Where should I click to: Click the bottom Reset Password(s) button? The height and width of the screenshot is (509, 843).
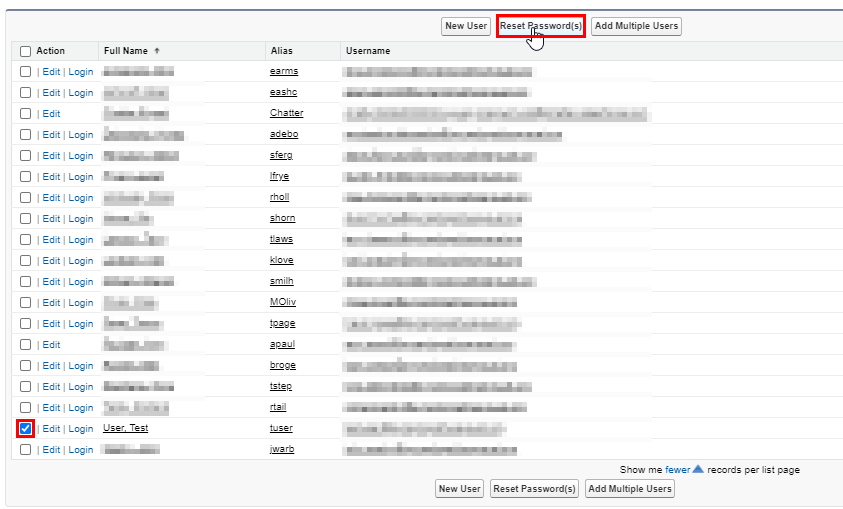[534, 489]
